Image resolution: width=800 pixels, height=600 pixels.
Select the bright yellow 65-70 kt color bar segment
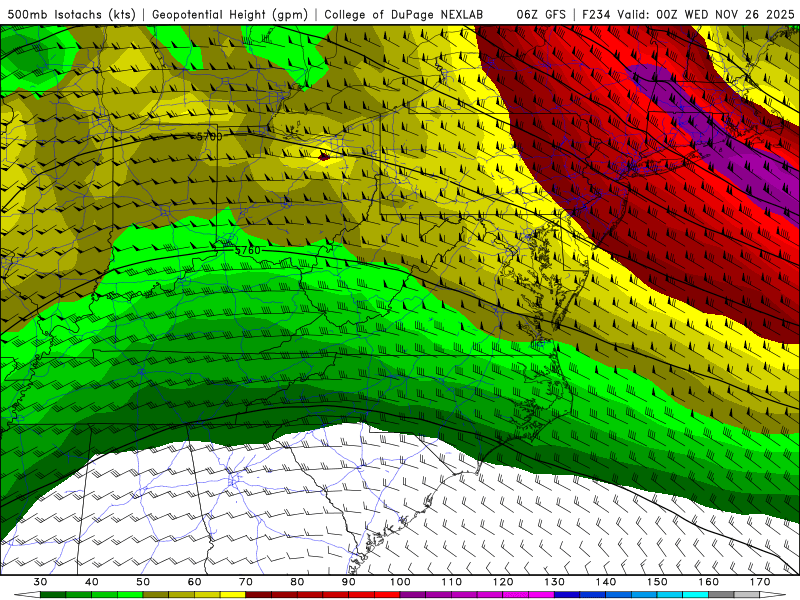233,595
